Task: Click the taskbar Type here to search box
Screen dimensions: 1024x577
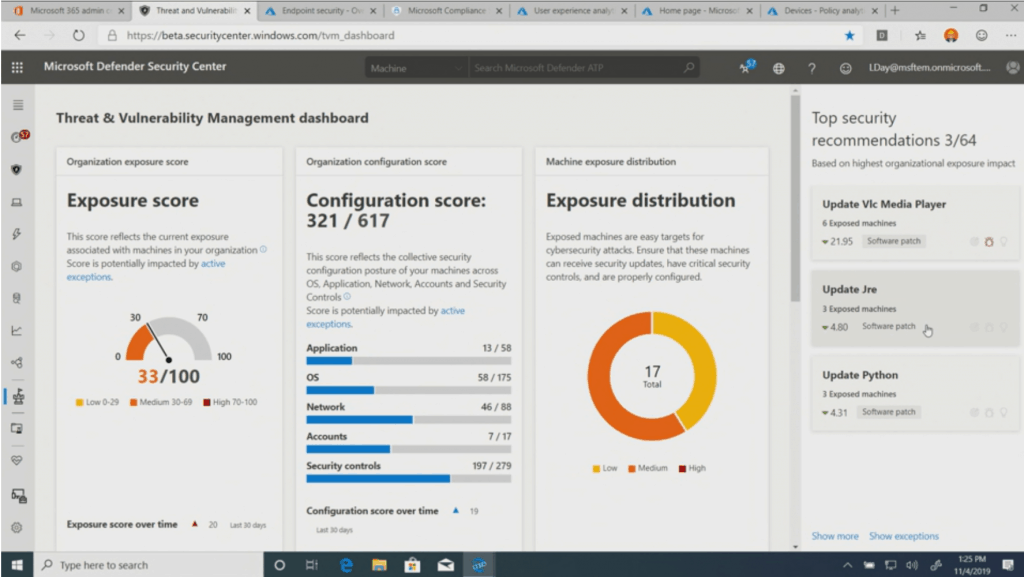Action: tap(148, 565)
